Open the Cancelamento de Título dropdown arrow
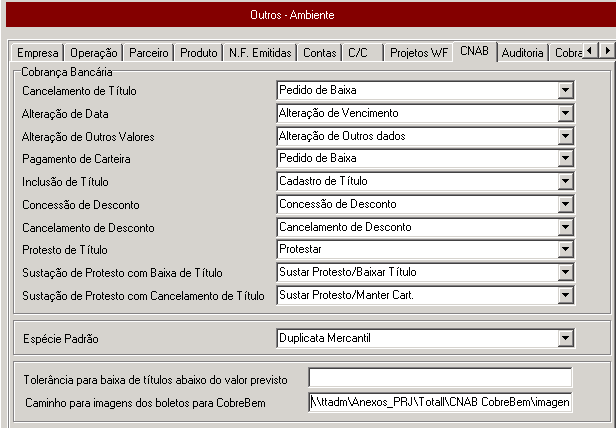This screenshot has width=616, height=428. 565,90
